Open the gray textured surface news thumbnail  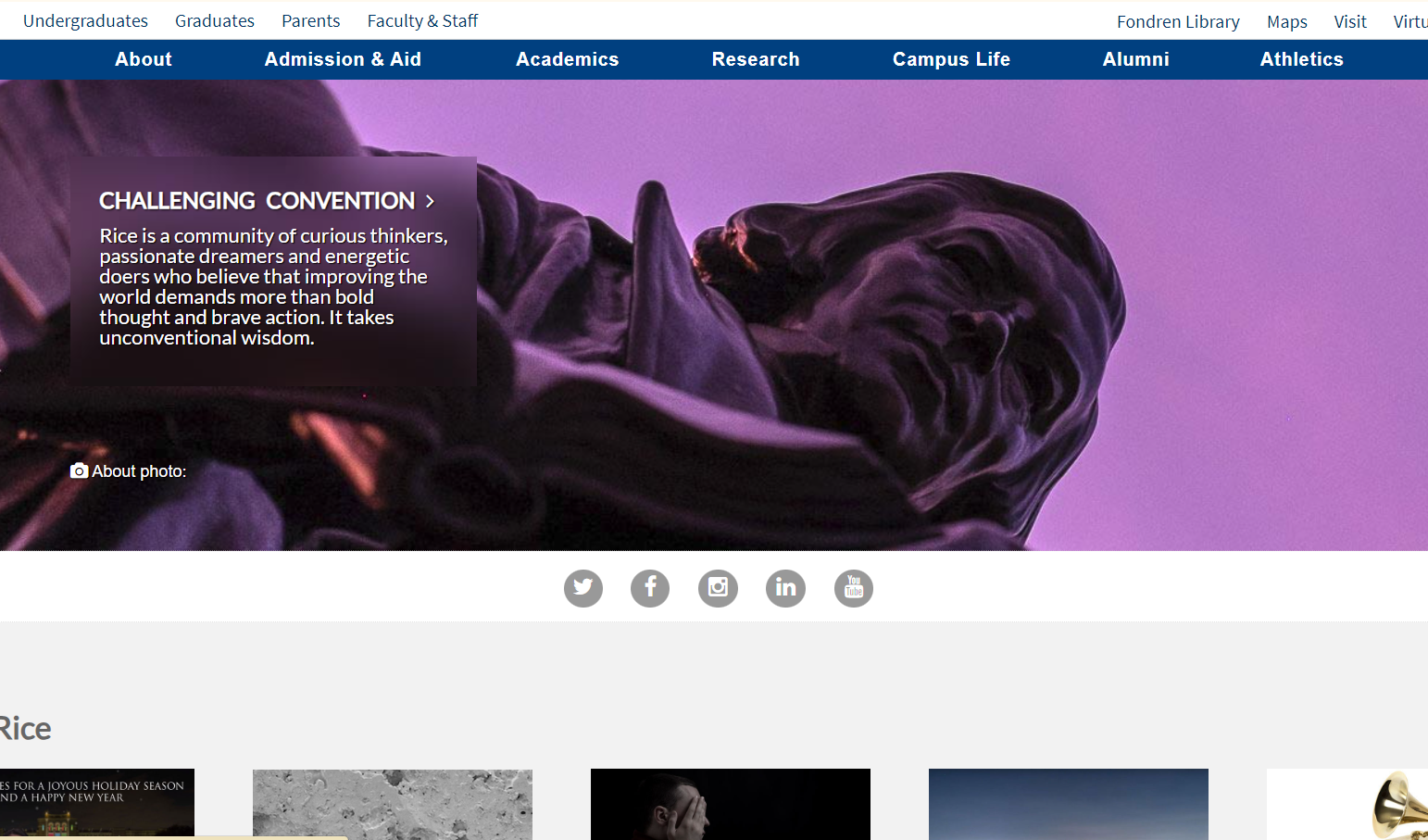[393, 804]
